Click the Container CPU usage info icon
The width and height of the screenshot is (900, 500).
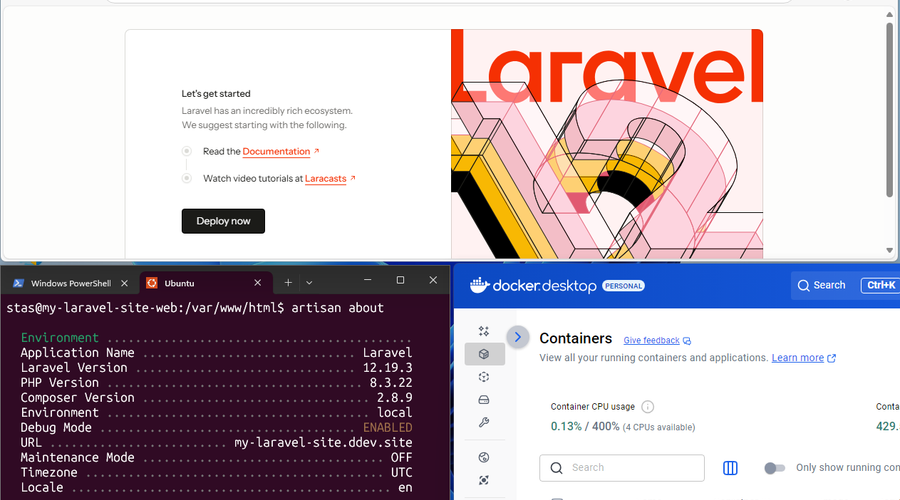(647, 407)
